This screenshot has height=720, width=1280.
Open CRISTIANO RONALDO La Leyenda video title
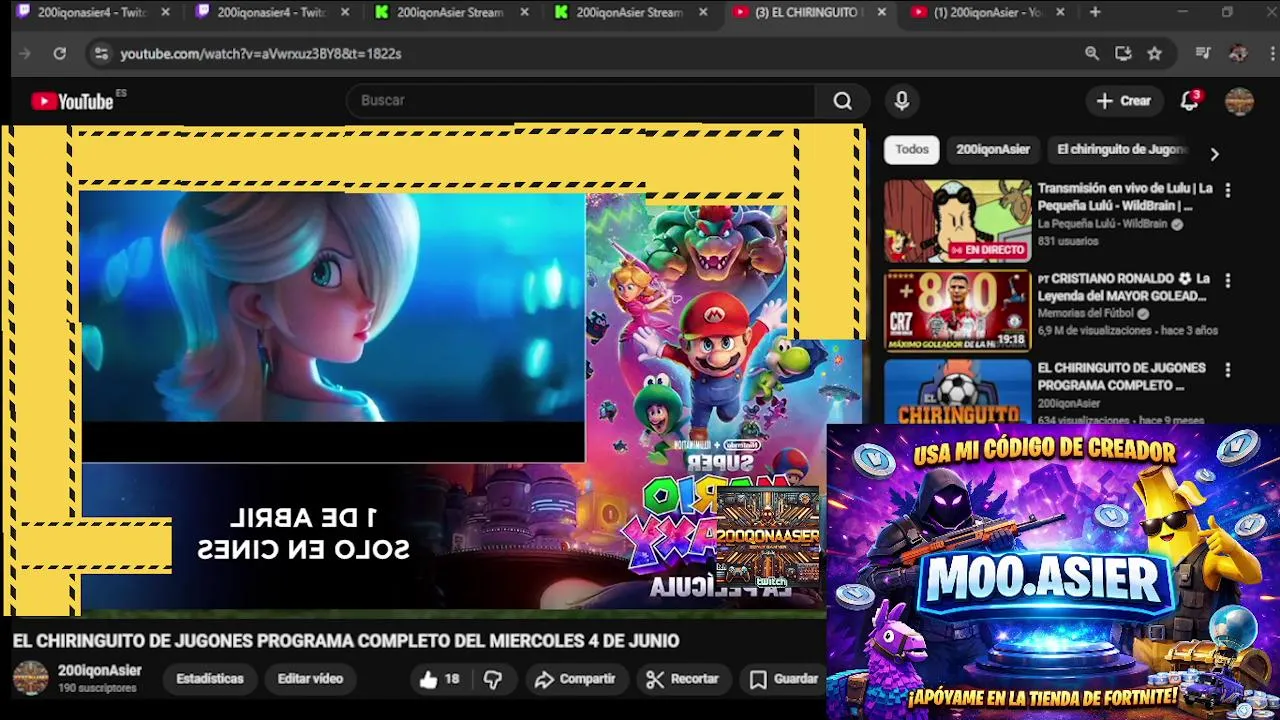point(1123,287)
